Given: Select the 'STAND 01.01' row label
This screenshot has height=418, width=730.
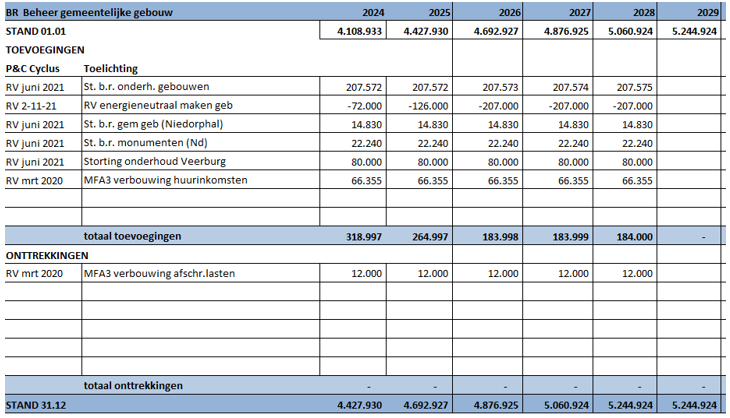Looking at the screenshot, I should [38, 31].
